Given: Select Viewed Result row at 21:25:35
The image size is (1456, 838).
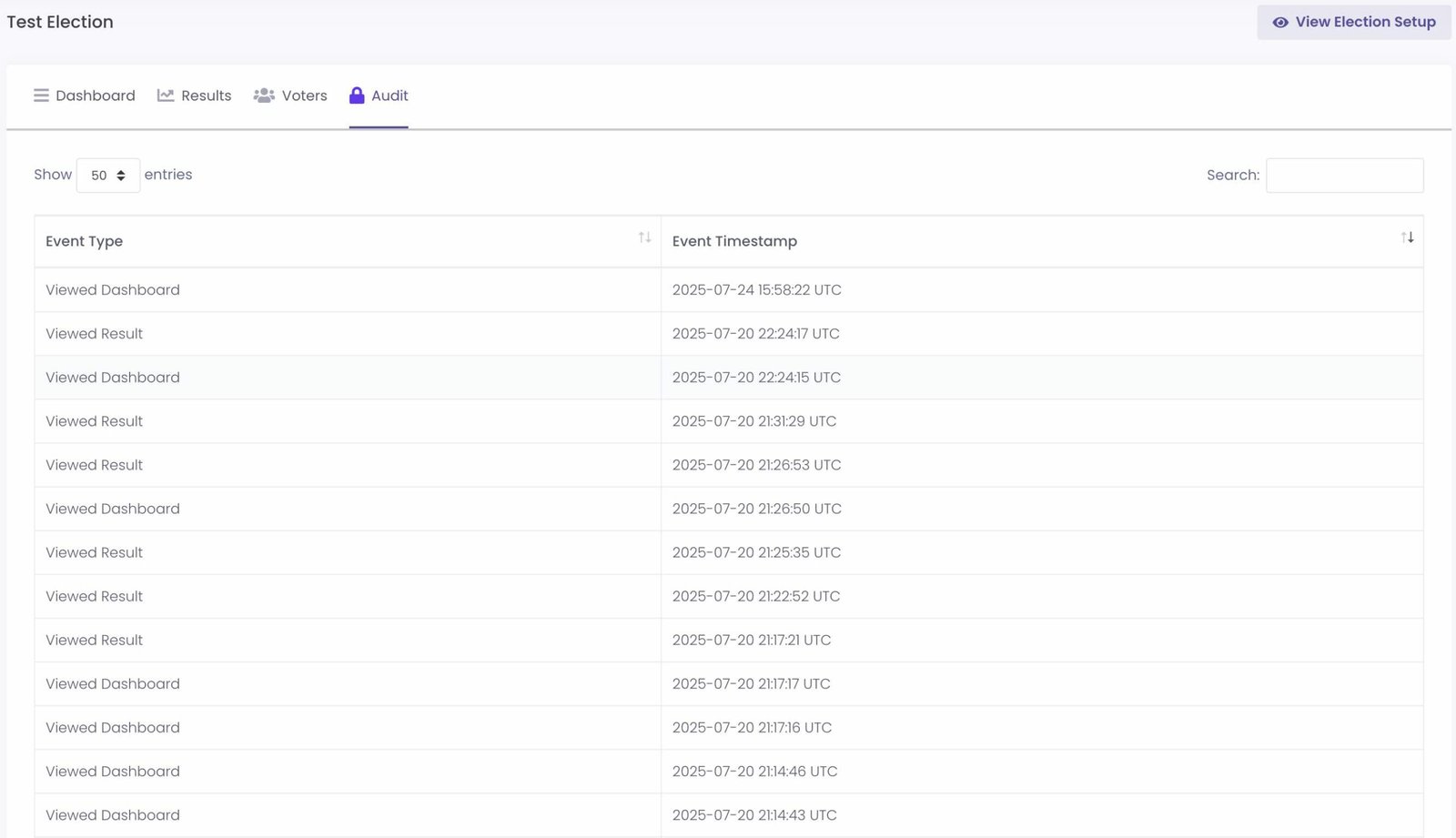Looking at the screenshot, I should [729, 552].
